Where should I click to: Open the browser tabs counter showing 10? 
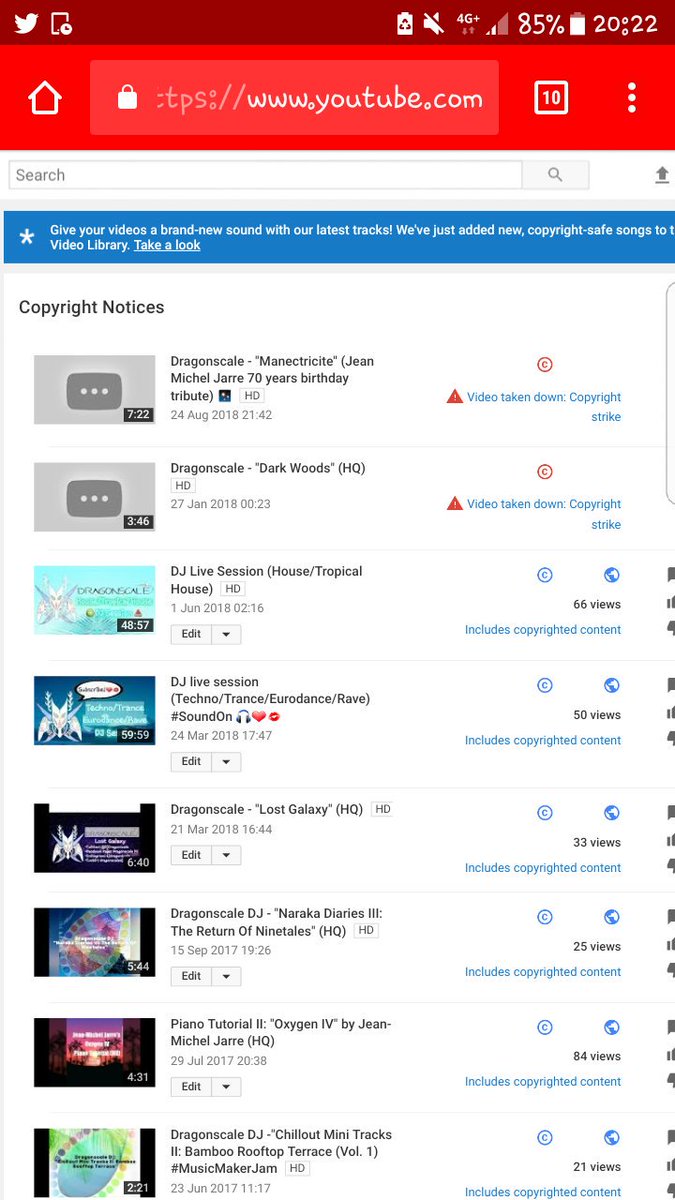tap(551, 97)
